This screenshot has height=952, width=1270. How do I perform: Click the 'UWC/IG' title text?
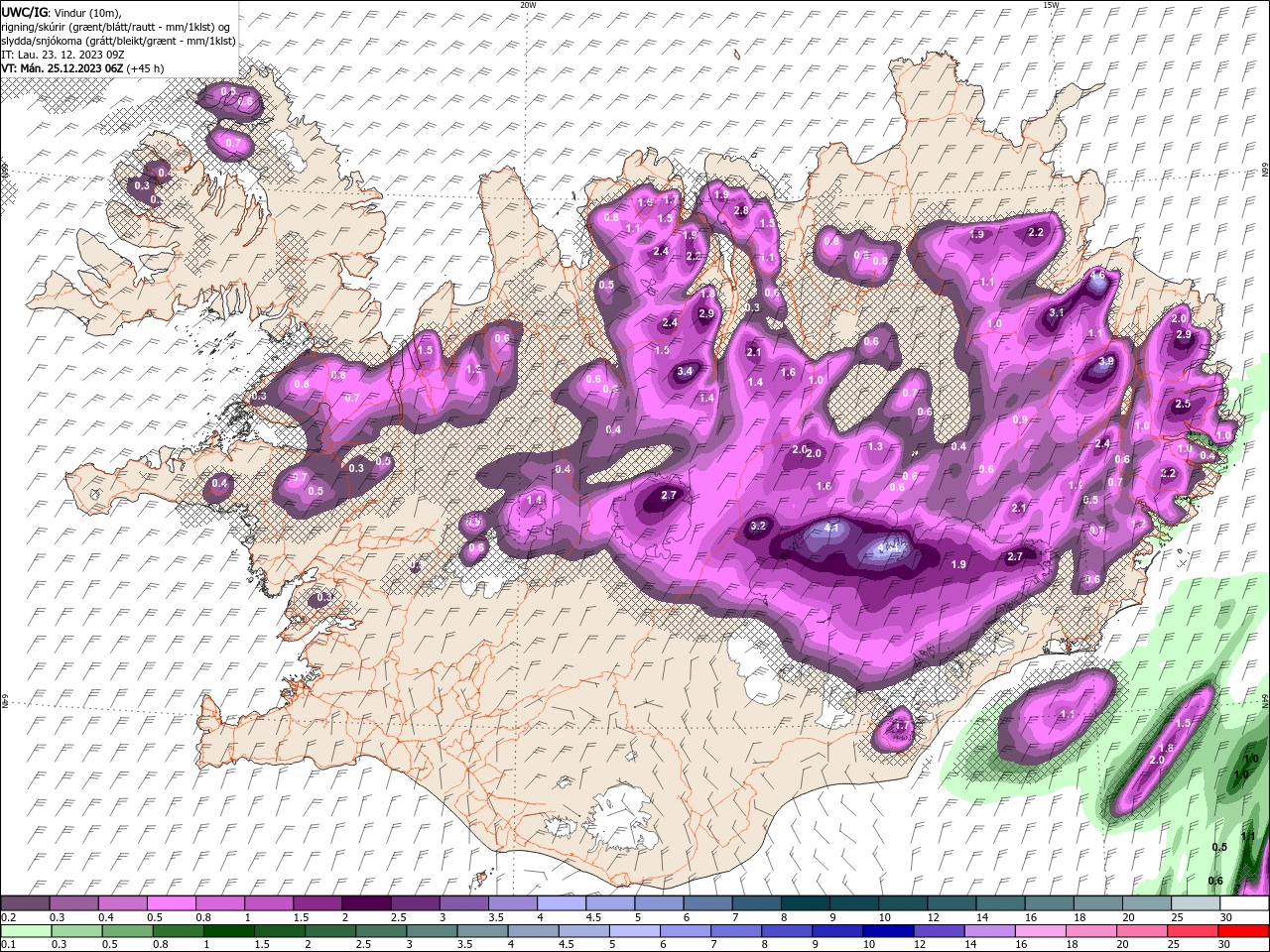coord(22,12)
